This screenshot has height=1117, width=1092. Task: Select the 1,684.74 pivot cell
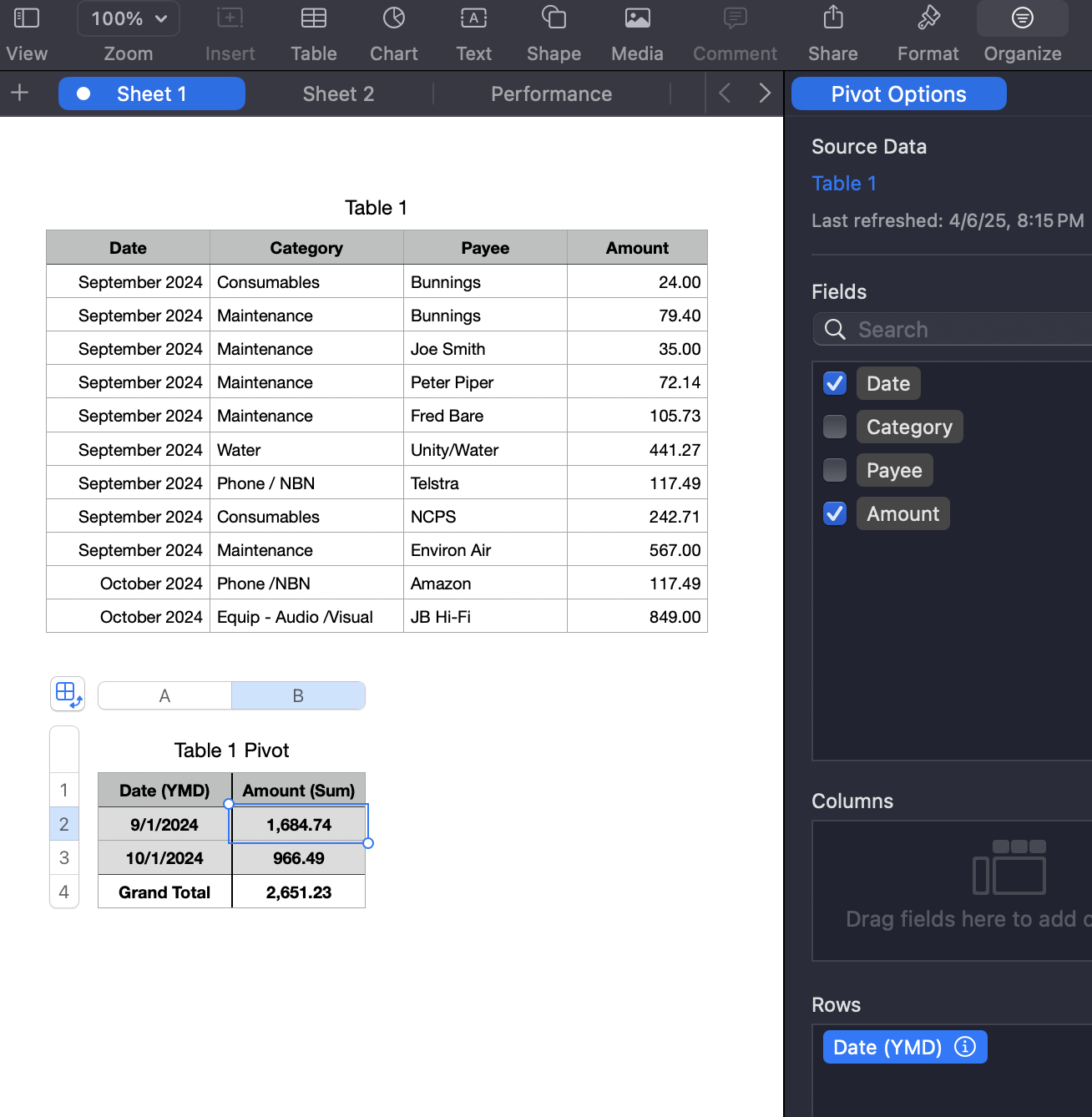[299, 824]
